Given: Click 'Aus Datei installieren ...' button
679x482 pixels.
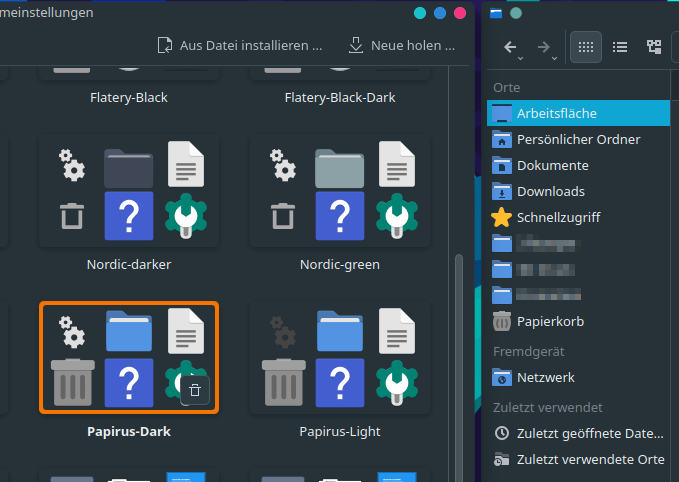Looking at the screenshot, I should pos(239,45).
